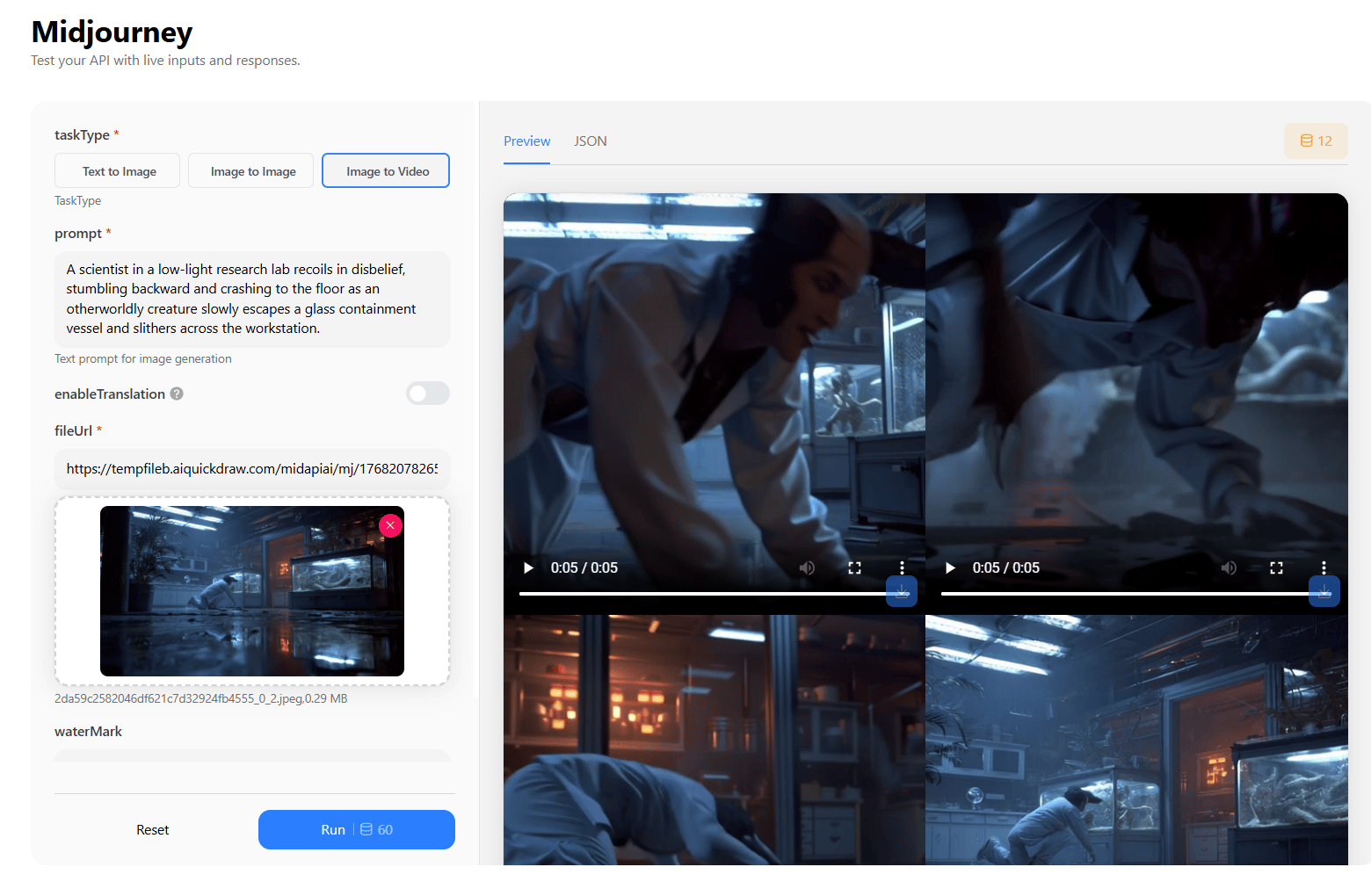1371x896 pixels.
Task: Toggle the enableTranslation switch
Action: click(428, 394)
